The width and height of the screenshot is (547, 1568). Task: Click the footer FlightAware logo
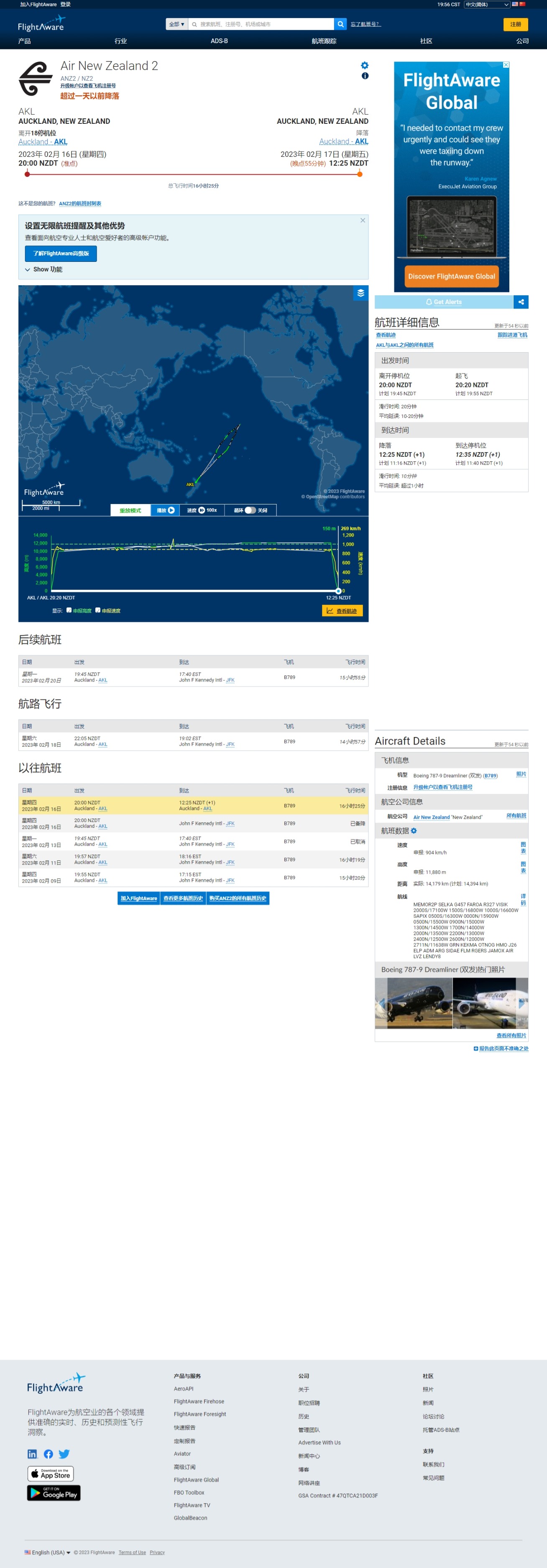(56, 1384)
